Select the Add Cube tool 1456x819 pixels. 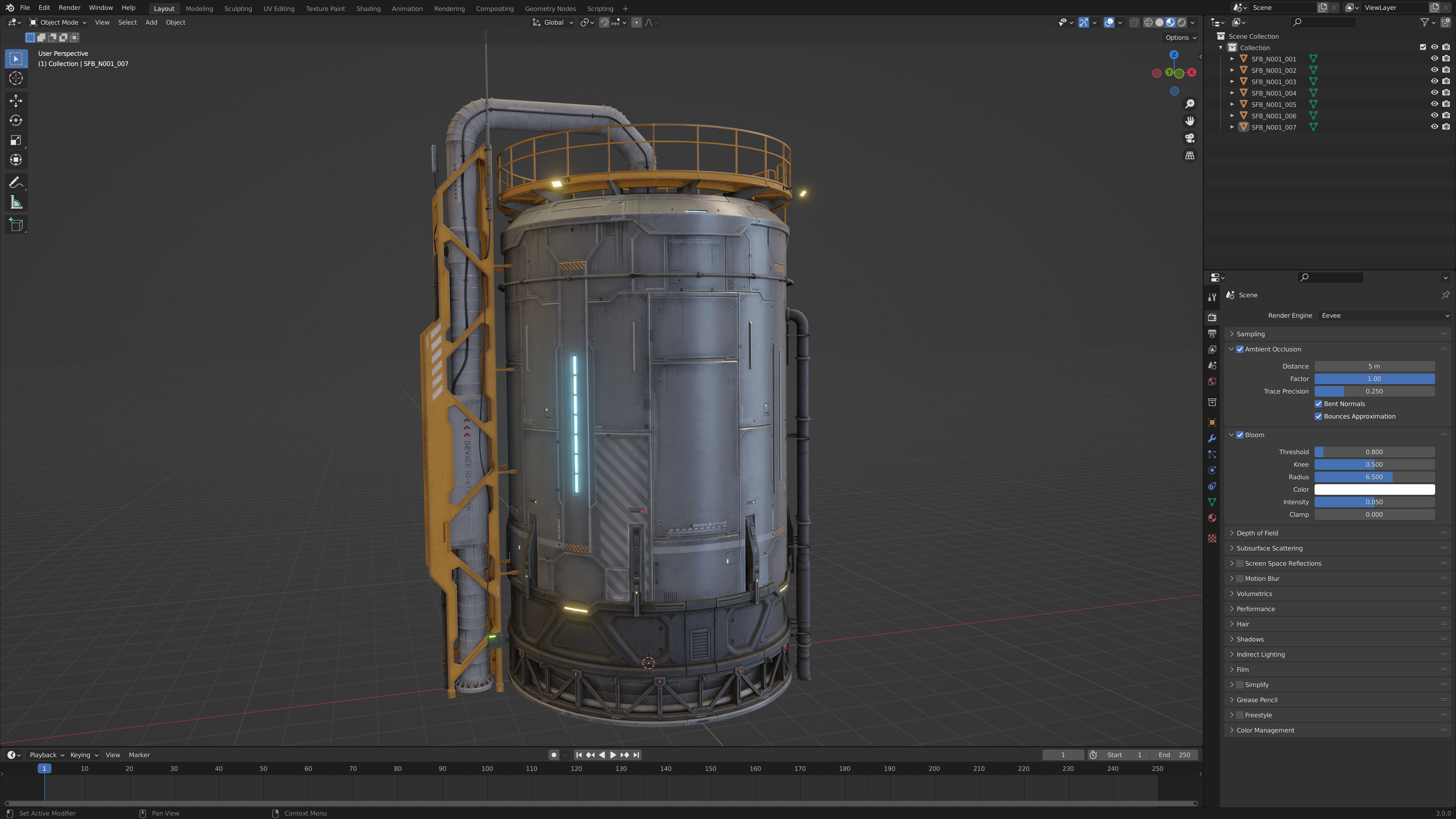(x=16, y=225)
